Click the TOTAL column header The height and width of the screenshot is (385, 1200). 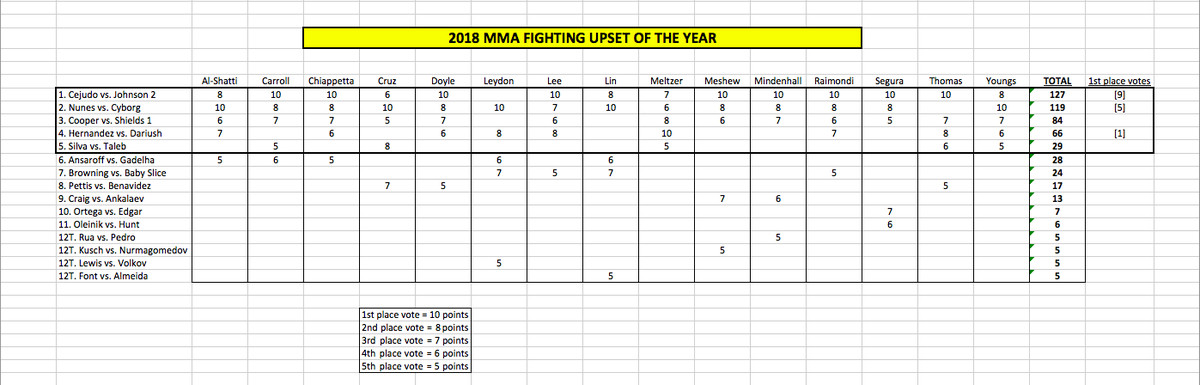click(x=1057, y=80)
